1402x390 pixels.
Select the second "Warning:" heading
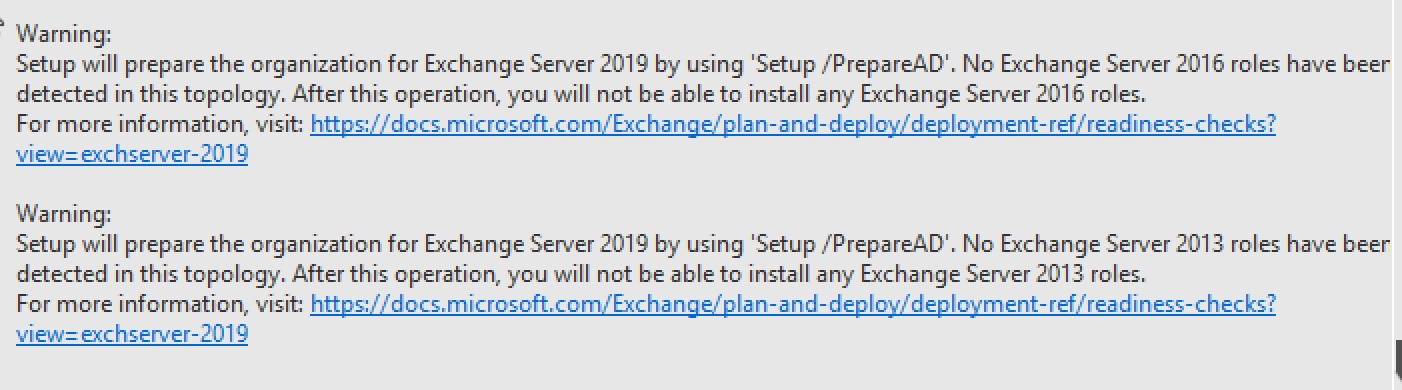(63, 214)
